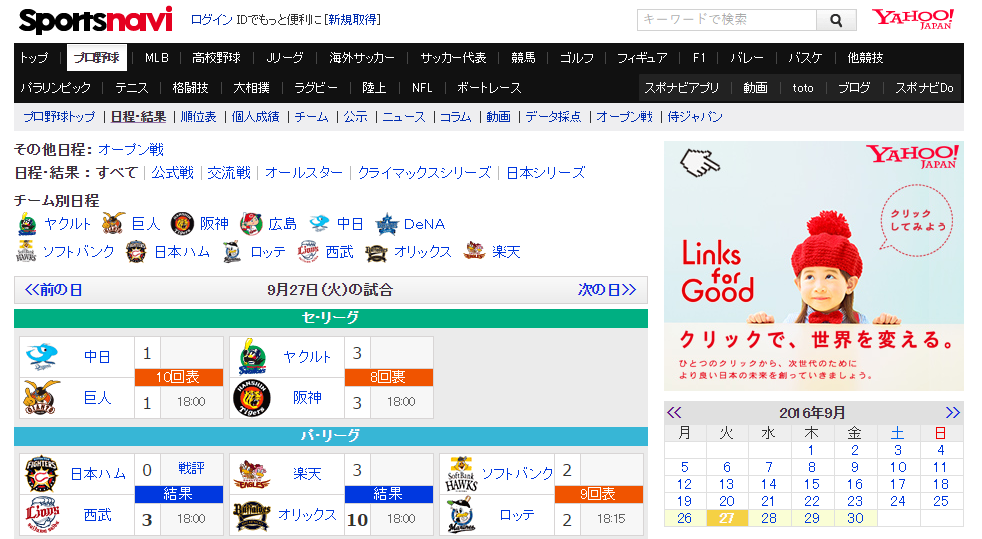982x539 pixels.
Task: Filter results by 交流戦
Action: coord(229,173)
